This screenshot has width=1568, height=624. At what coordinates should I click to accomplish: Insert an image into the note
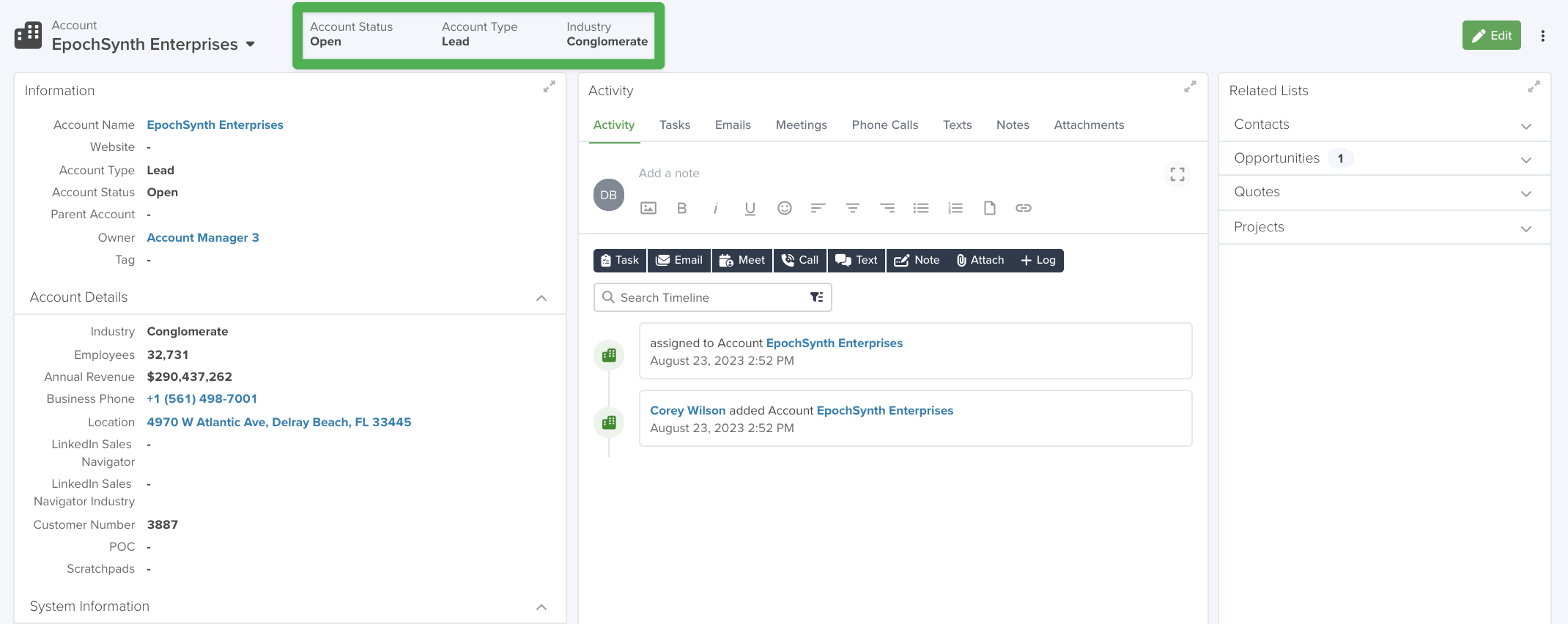click(648, 208)
